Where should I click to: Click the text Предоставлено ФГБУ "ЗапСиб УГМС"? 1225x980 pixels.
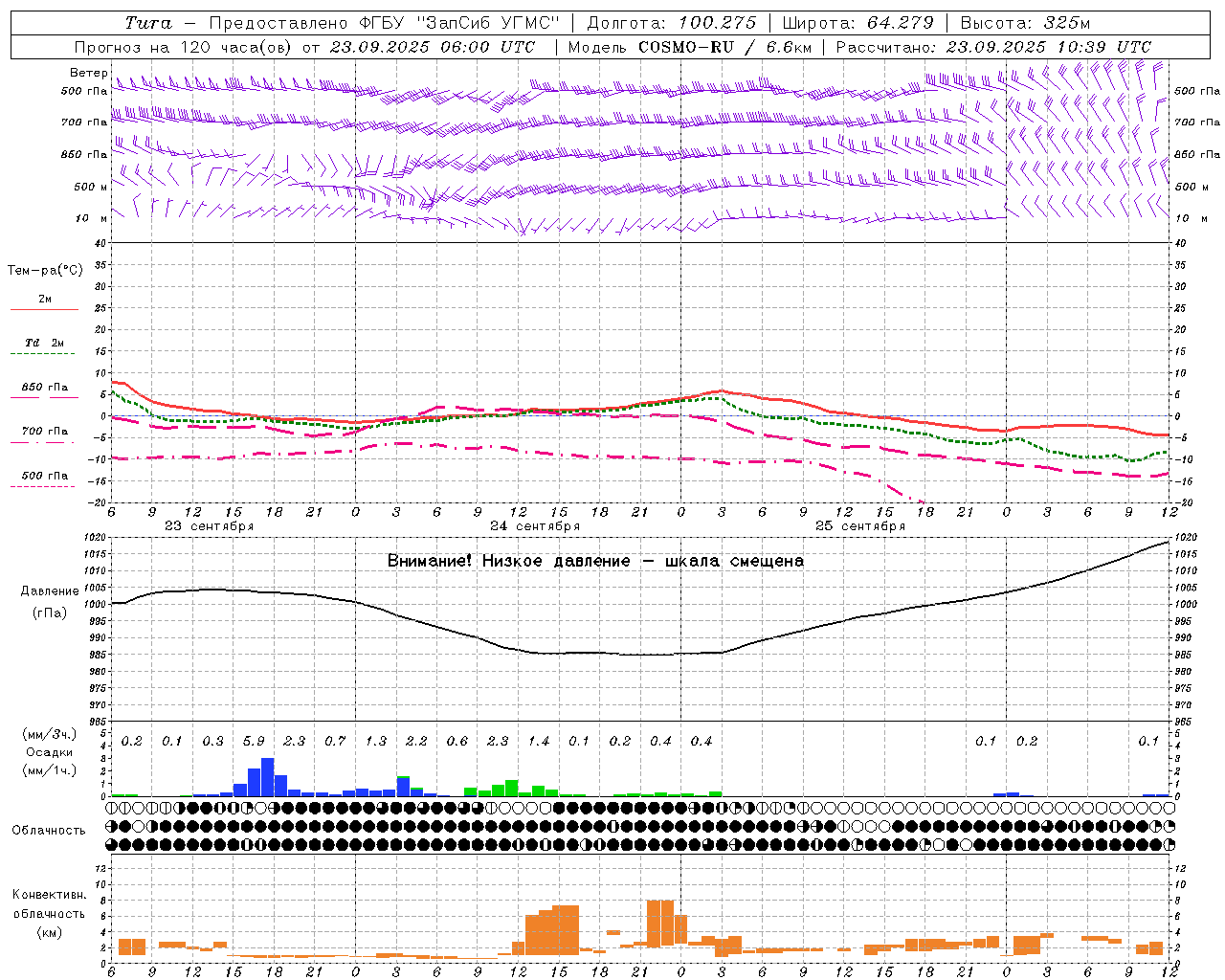(x=383, y=23)
